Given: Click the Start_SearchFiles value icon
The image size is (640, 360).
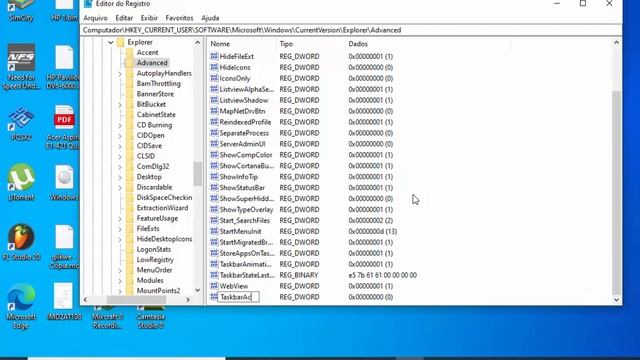Looking at the screenshot, I should click(x=214, y=220).
